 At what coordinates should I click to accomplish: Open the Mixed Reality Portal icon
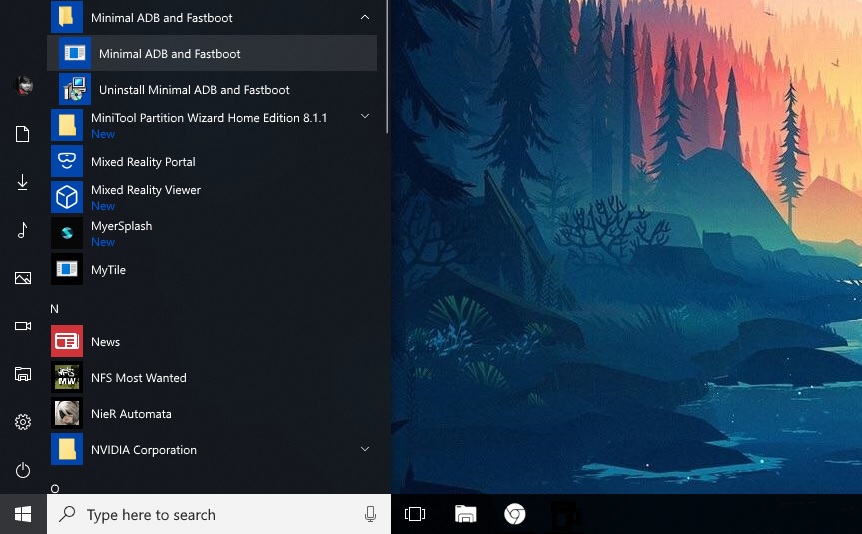click(67, 161)
